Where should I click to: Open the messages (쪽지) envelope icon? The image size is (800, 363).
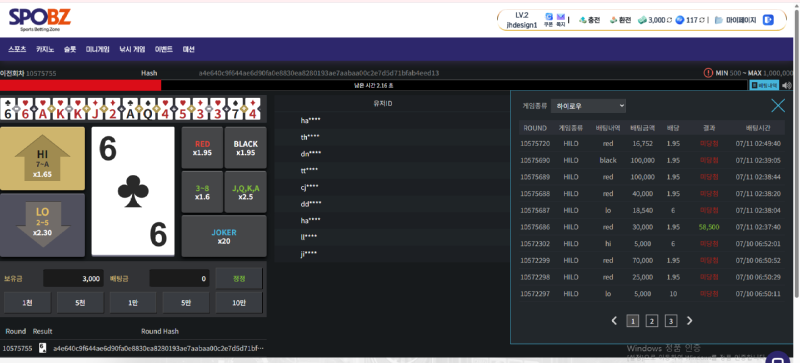click(561, 20)
